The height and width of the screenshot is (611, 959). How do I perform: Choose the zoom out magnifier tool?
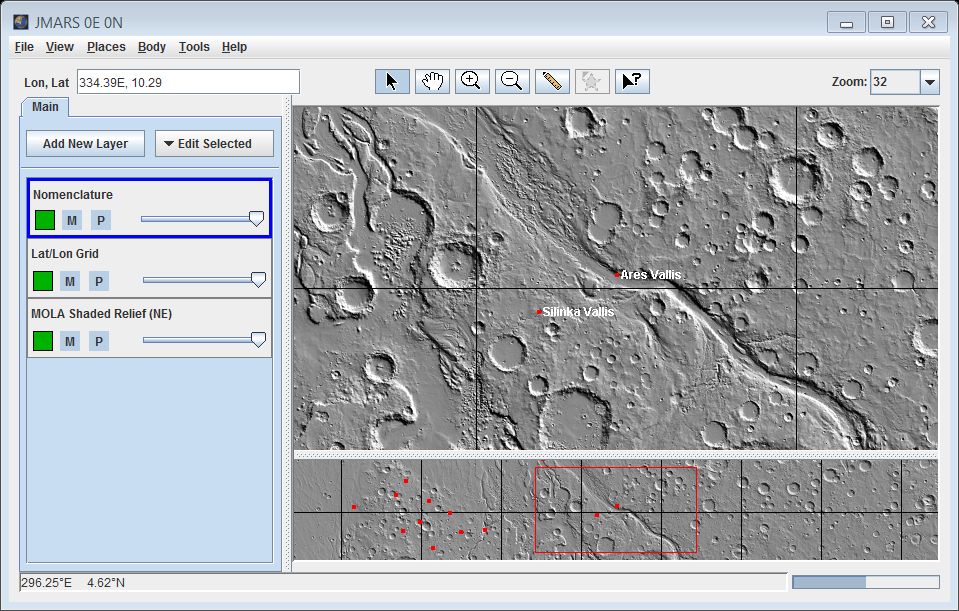tap(511, 81)
